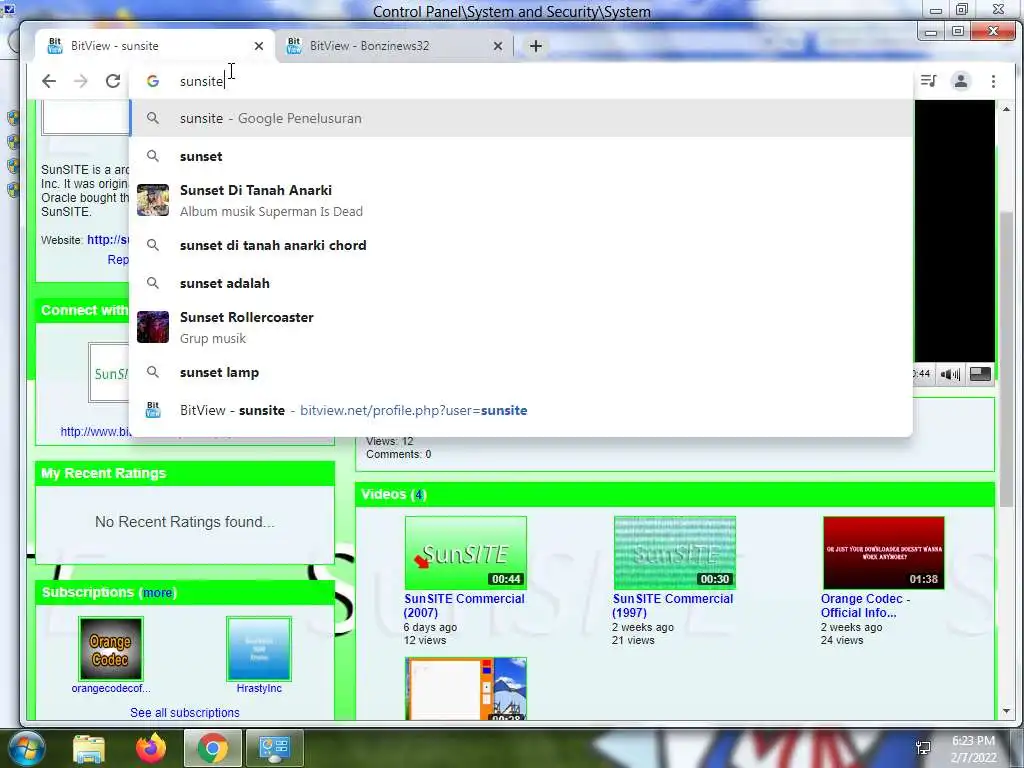Viewport: 1024px width, 768px height.
Task: Close the BitView - Bonzinews32 tab
Action: click(x=498, y=46)
